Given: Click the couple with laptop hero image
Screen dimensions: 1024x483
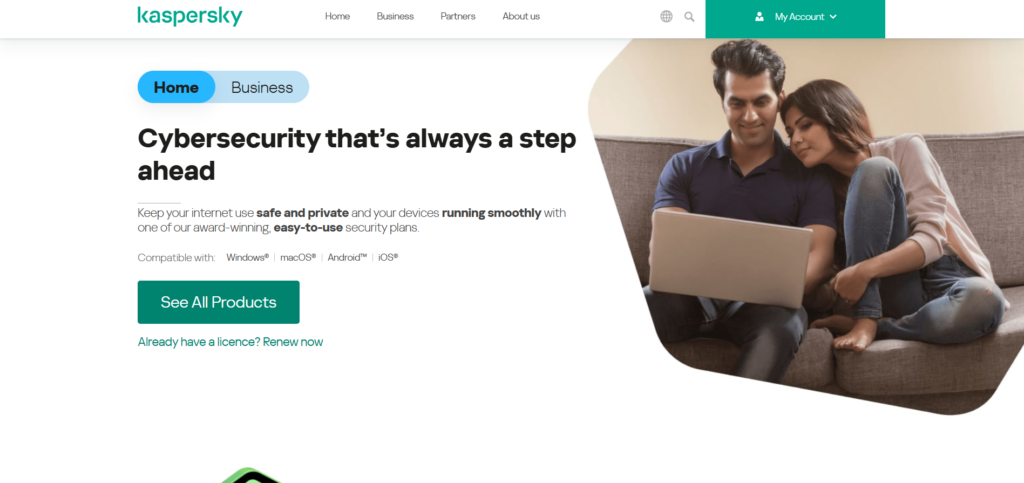Looking at the screenshot, I should point(806,226).
